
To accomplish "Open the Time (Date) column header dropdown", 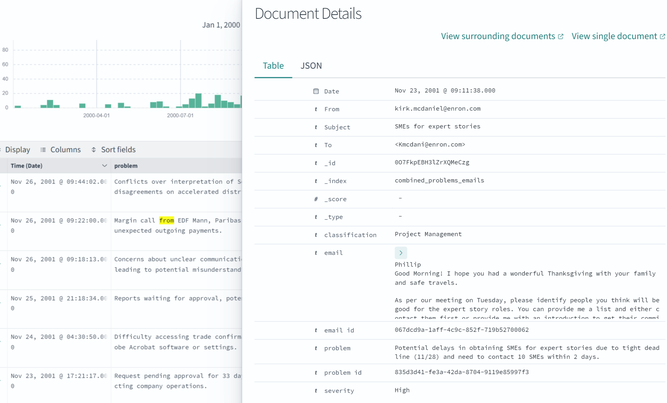I will pos(104,166).
